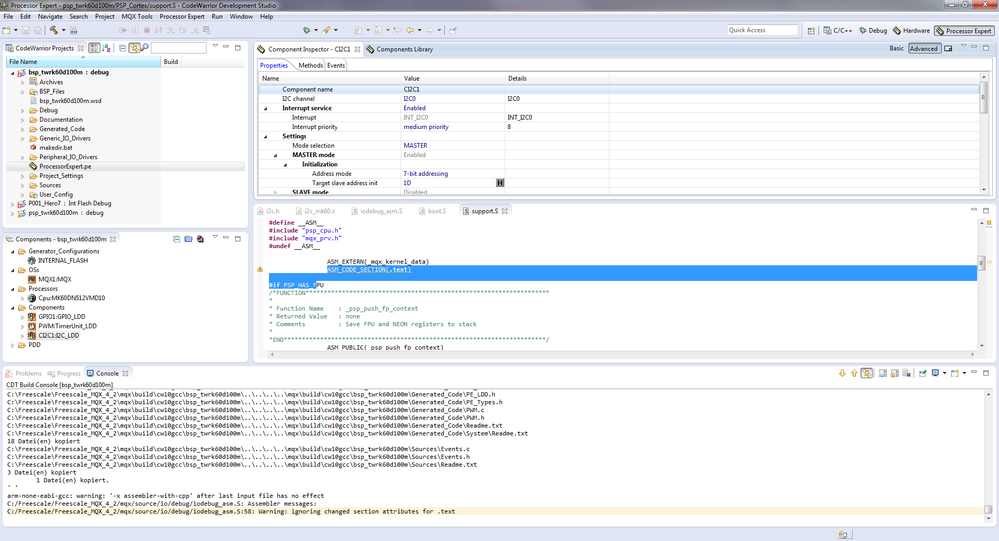
Task: Switch to the Methods tab
Action: tap(310, 66)
